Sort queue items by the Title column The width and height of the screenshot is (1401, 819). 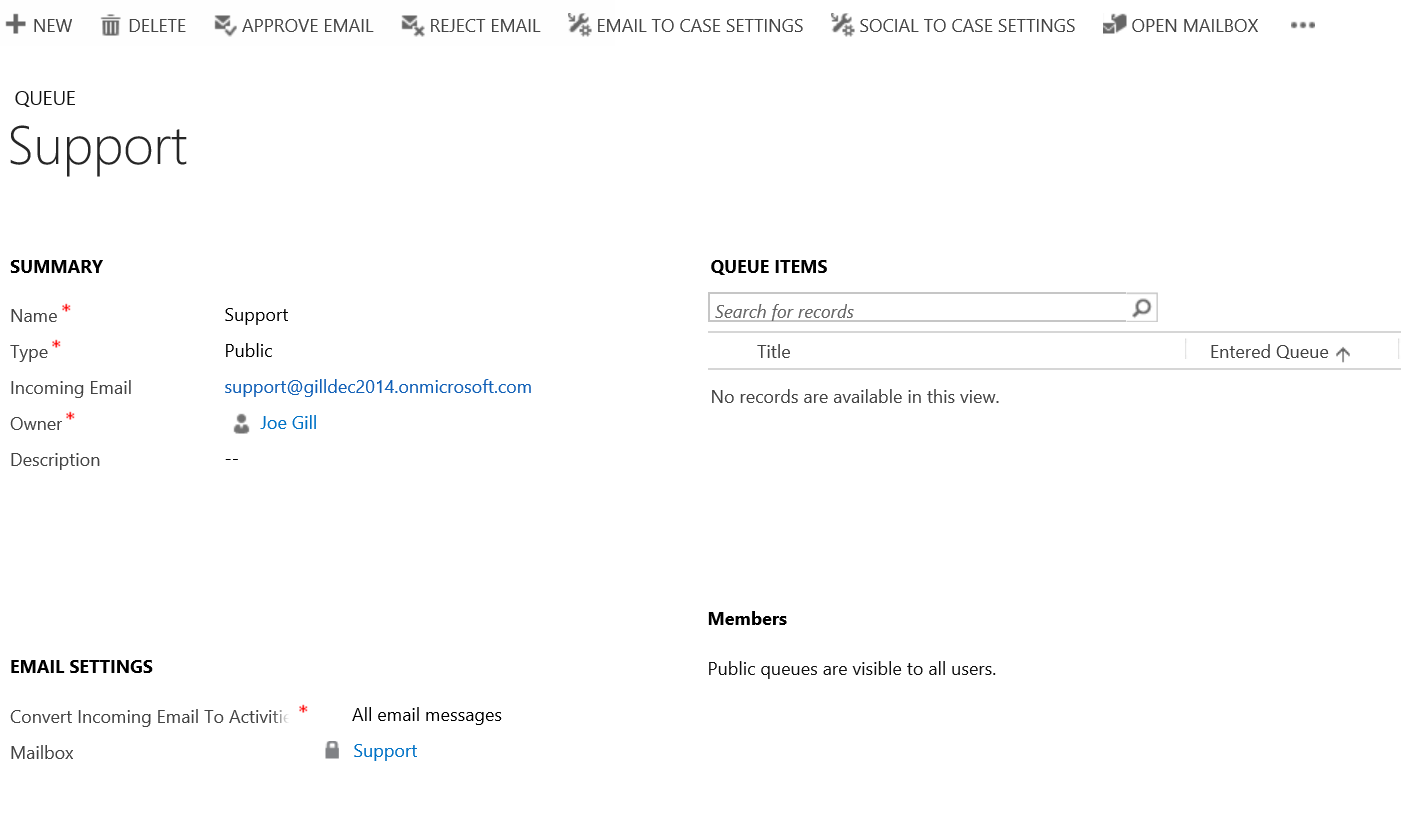click(x=773, y=352)
